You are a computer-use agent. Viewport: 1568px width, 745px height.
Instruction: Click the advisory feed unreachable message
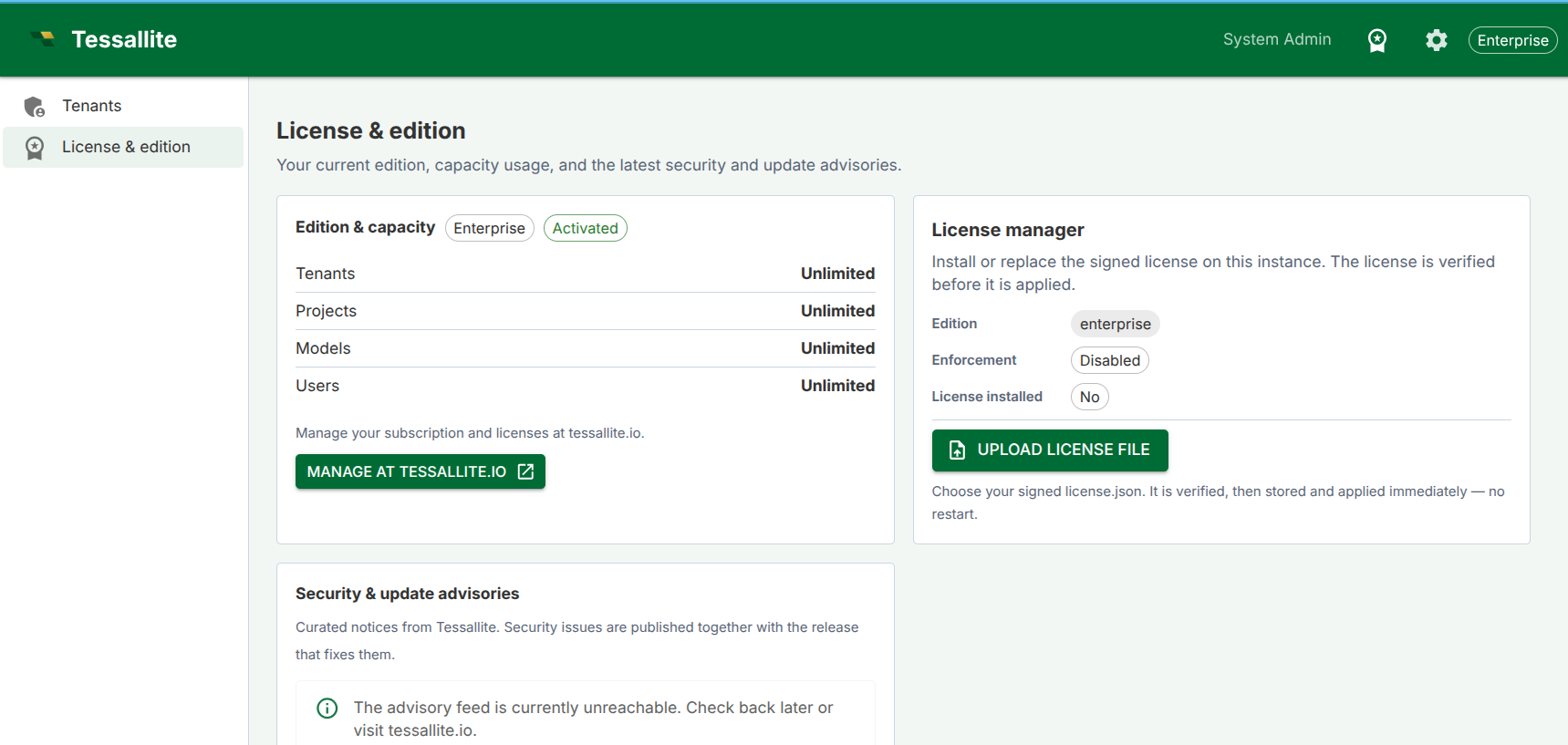pyautogui.click(x=593, y=719)
